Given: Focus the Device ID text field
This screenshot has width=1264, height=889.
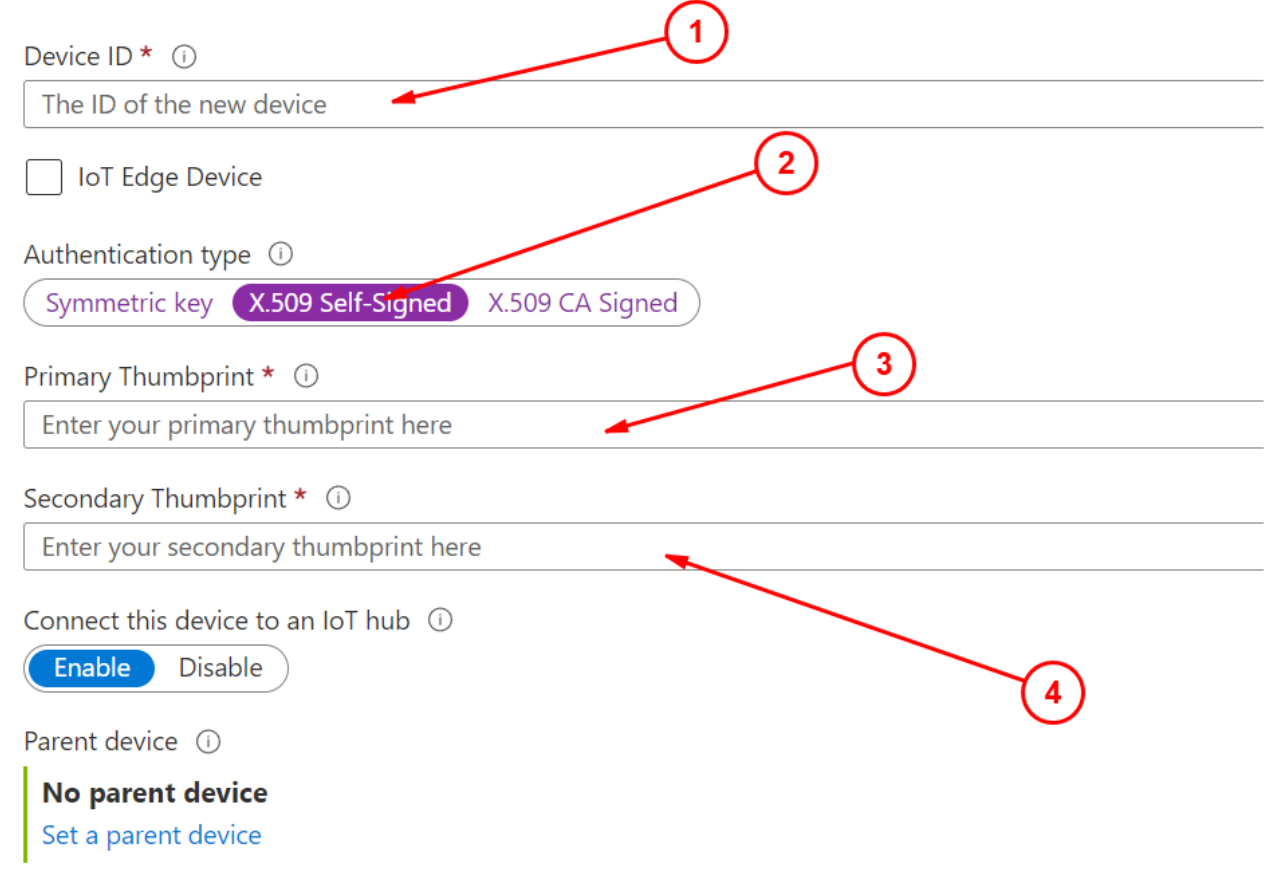Looking at the screenshot, I should 644,104.
